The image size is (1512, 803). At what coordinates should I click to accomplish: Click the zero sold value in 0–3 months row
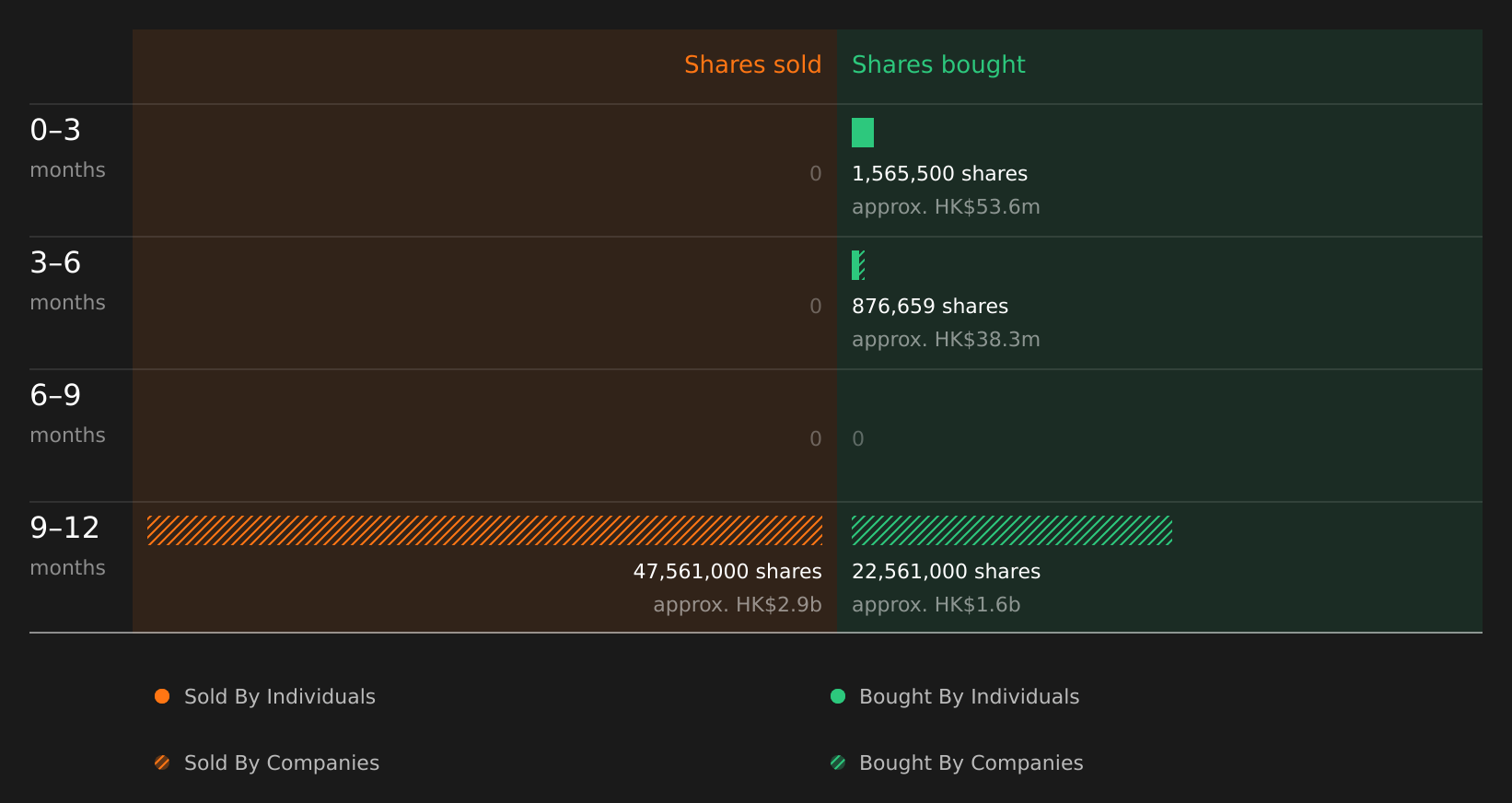pos(816,173)
